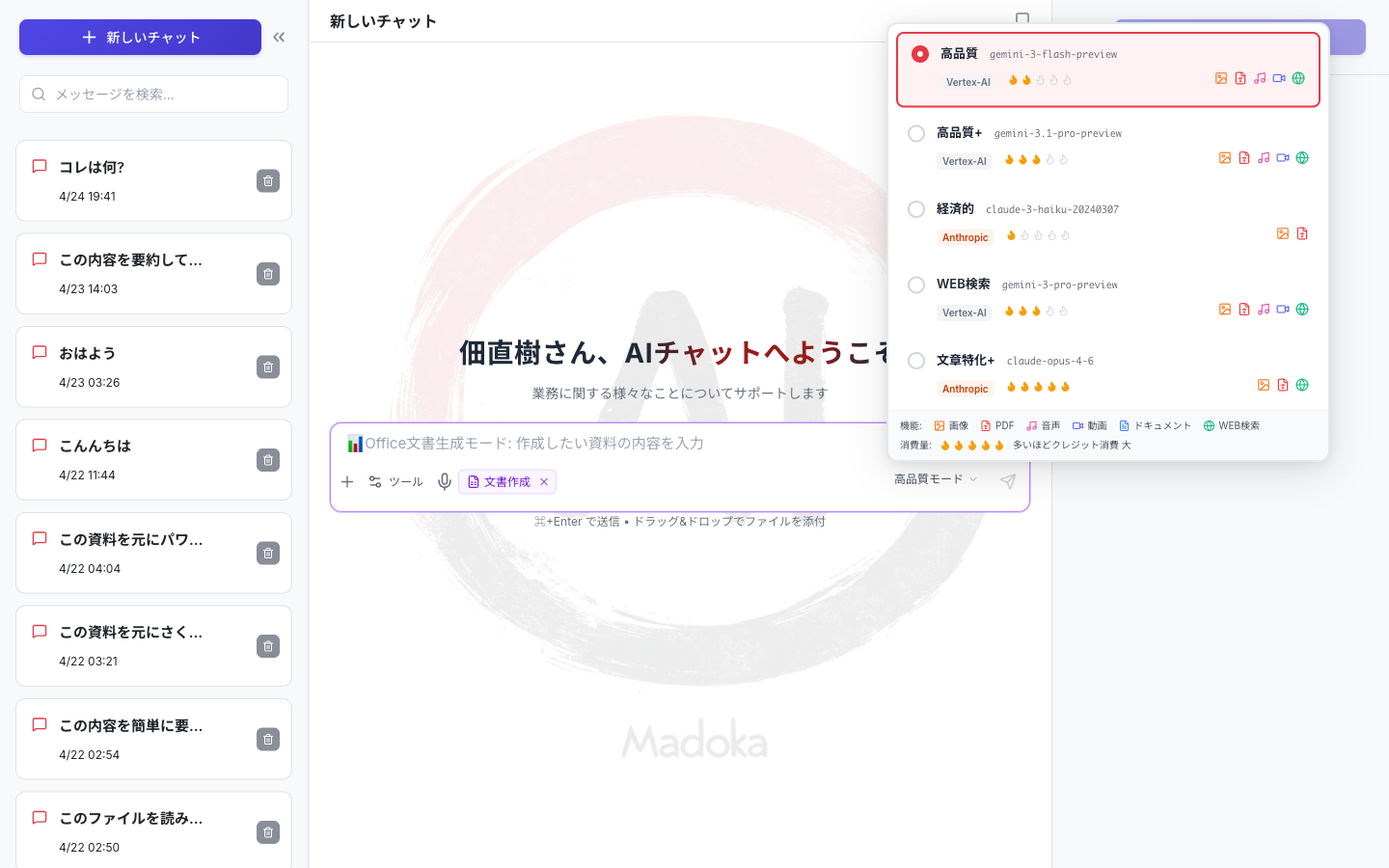Click the Vertex-AI badge on 高品質 row

click(x=968, y=82)
